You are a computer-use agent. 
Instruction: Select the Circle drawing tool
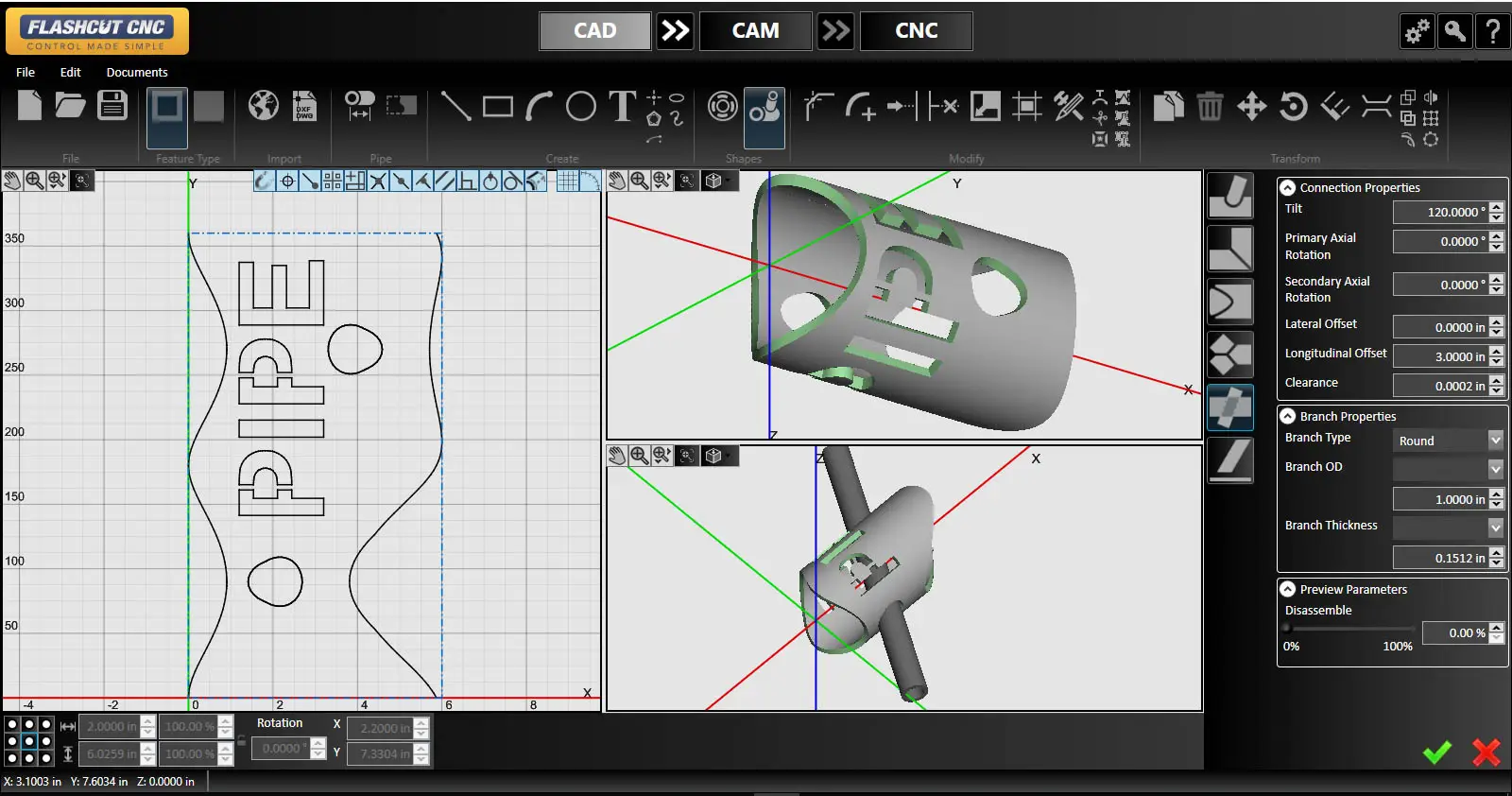click(580, 107)
